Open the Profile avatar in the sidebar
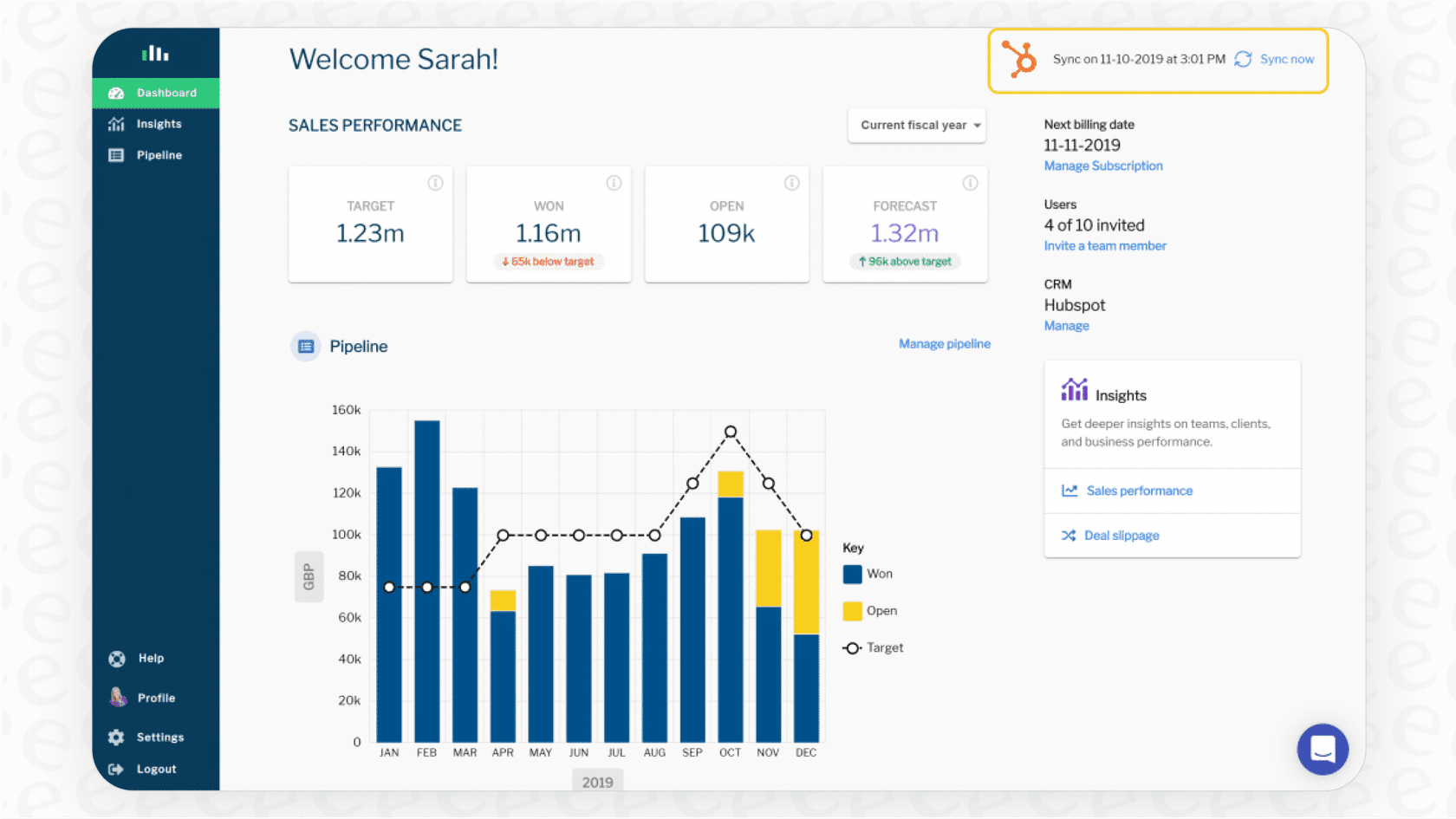Image resolution: width=1456 pixels, height=819 pixels. pyautogui.click(x=116, y=697)
